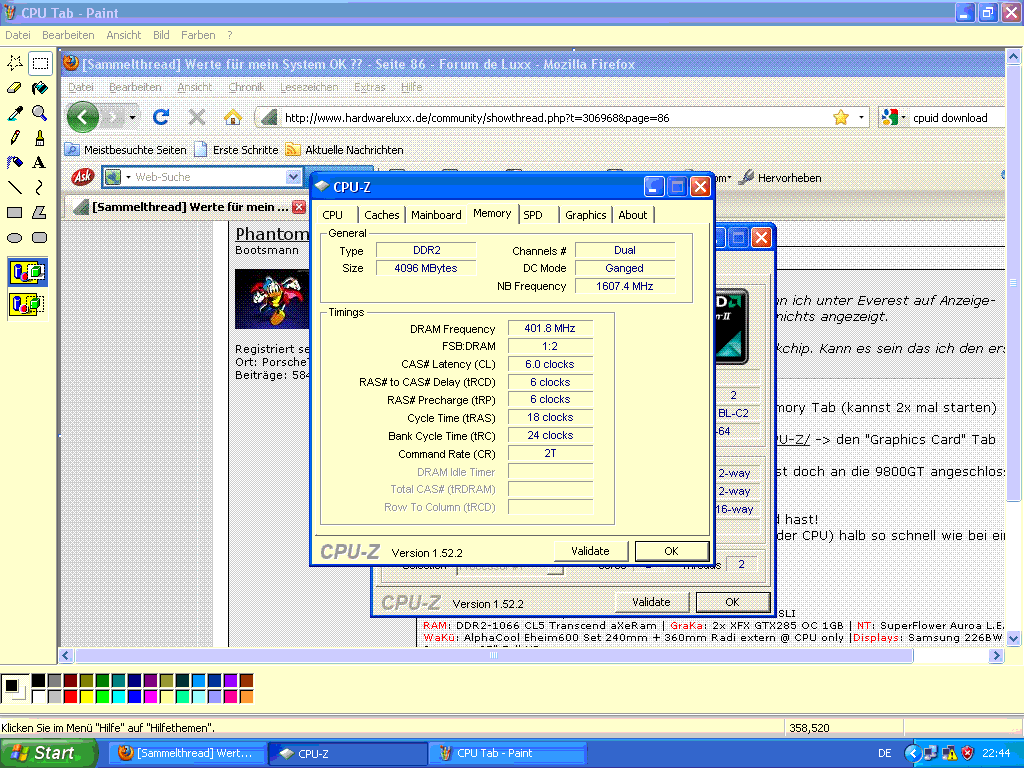Pick the black color swatch
The image size is (1024, 768).
39,681
